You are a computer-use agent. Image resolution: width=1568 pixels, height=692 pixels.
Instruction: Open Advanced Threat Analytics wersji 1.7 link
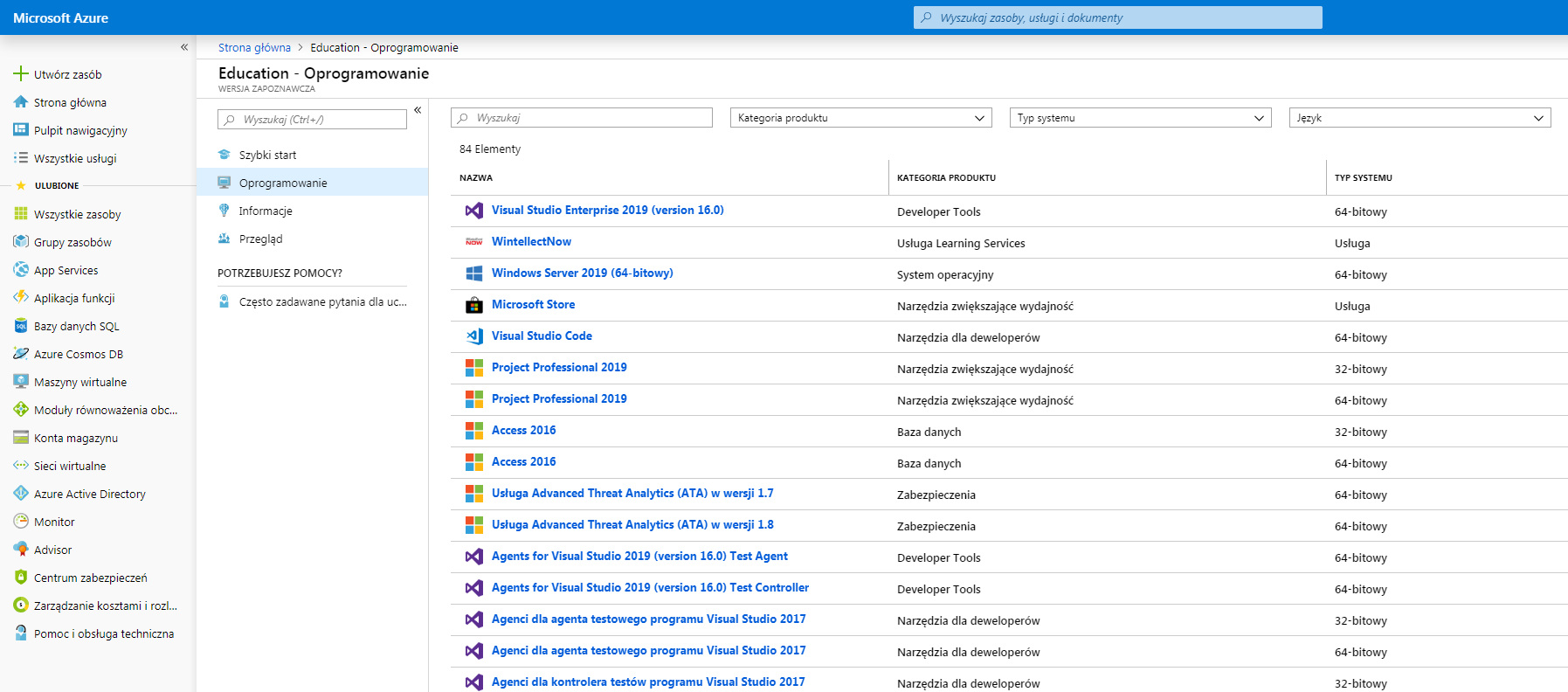[632, 494]
